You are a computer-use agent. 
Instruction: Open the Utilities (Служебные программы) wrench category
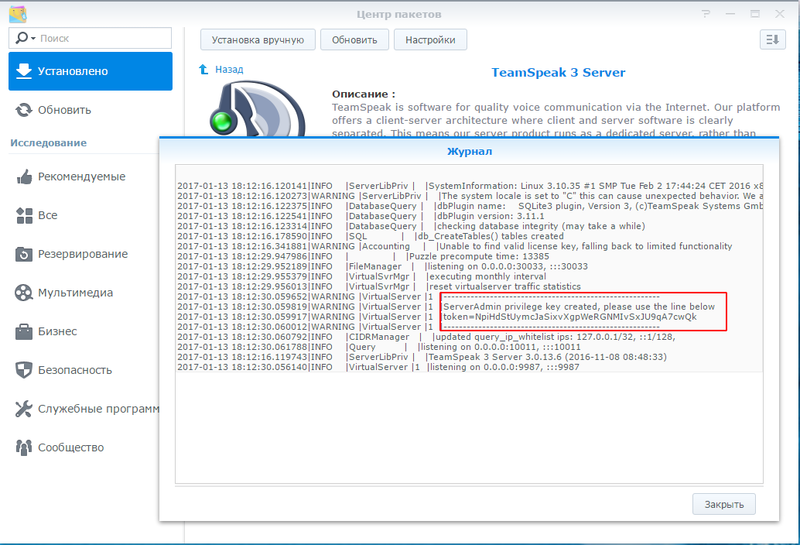coord(24,409)
